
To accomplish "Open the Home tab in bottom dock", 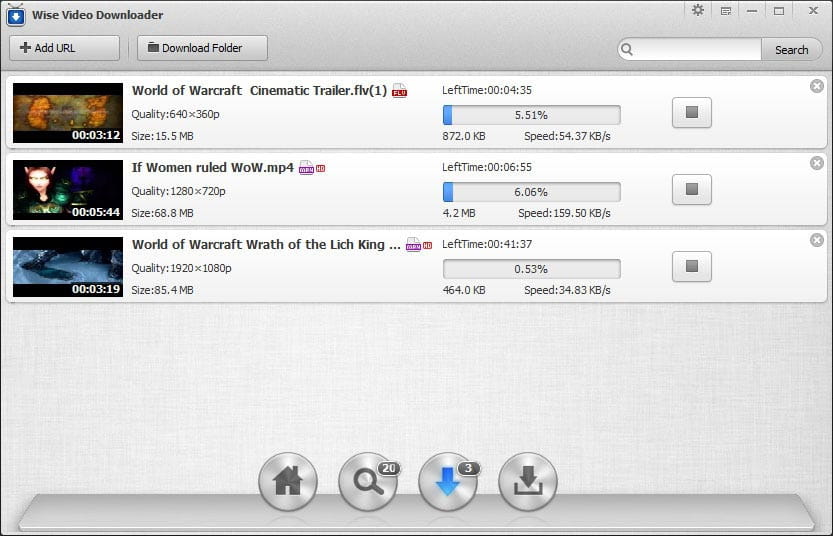I will pyautogui.click(x=288, y=482).
